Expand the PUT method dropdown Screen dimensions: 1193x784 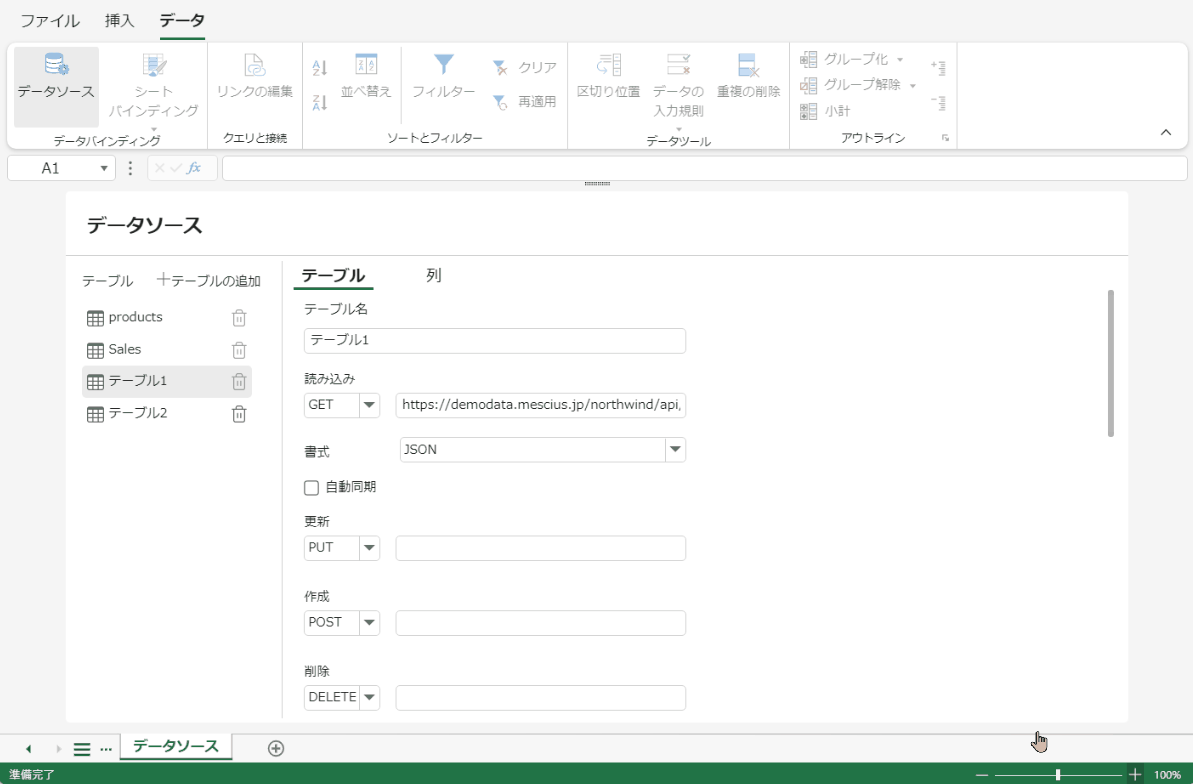pos(371,547)
